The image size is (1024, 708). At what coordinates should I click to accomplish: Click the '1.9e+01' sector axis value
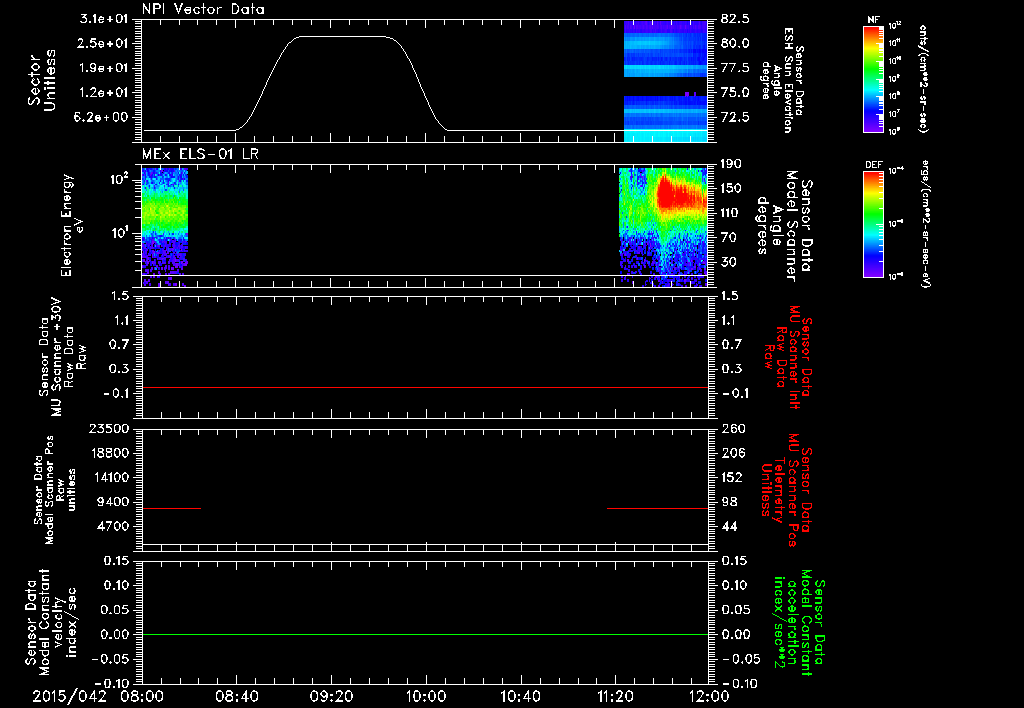tap(104, 68)
